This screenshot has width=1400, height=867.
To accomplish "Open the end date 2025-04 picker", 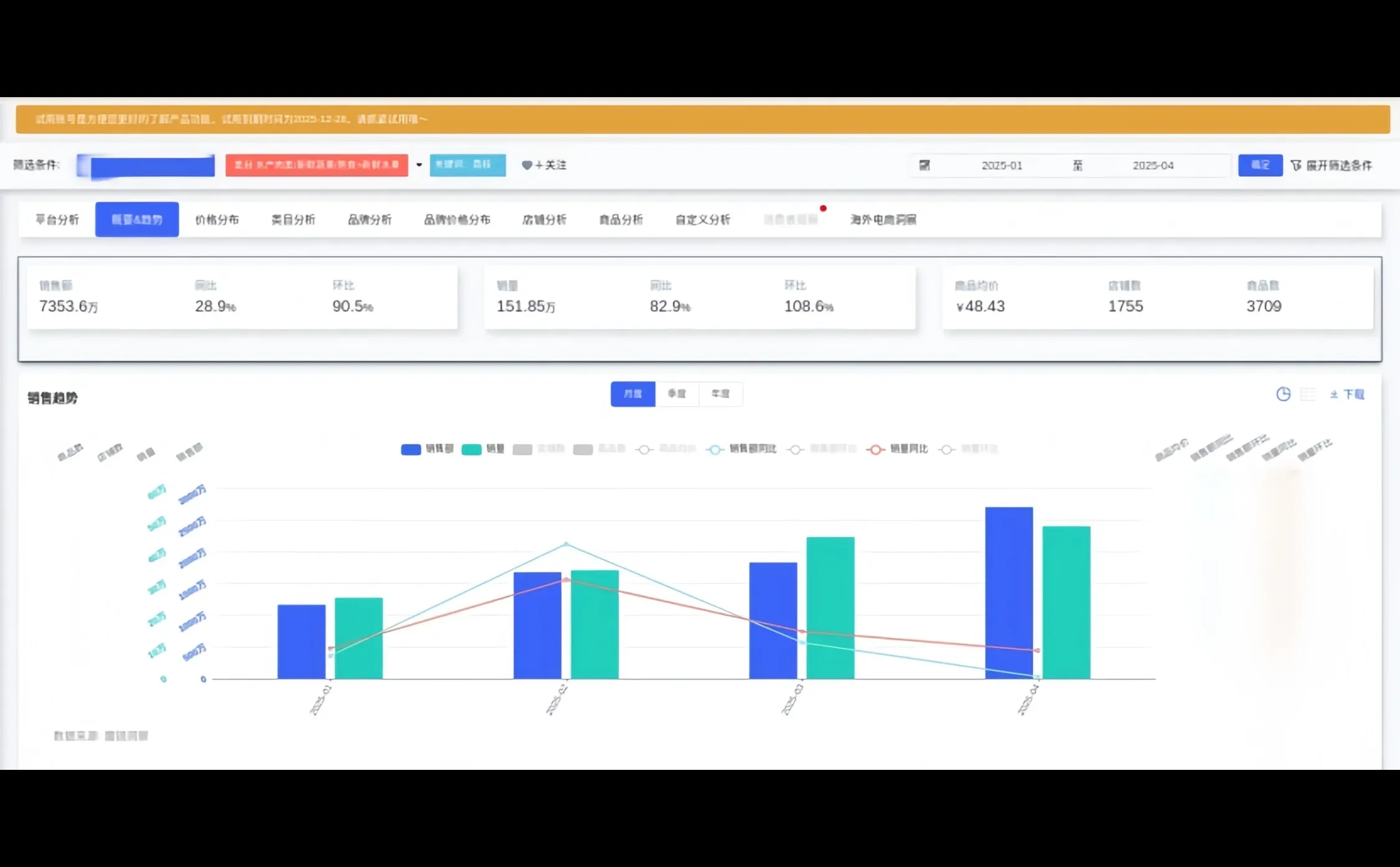I will click(1153, 165).
